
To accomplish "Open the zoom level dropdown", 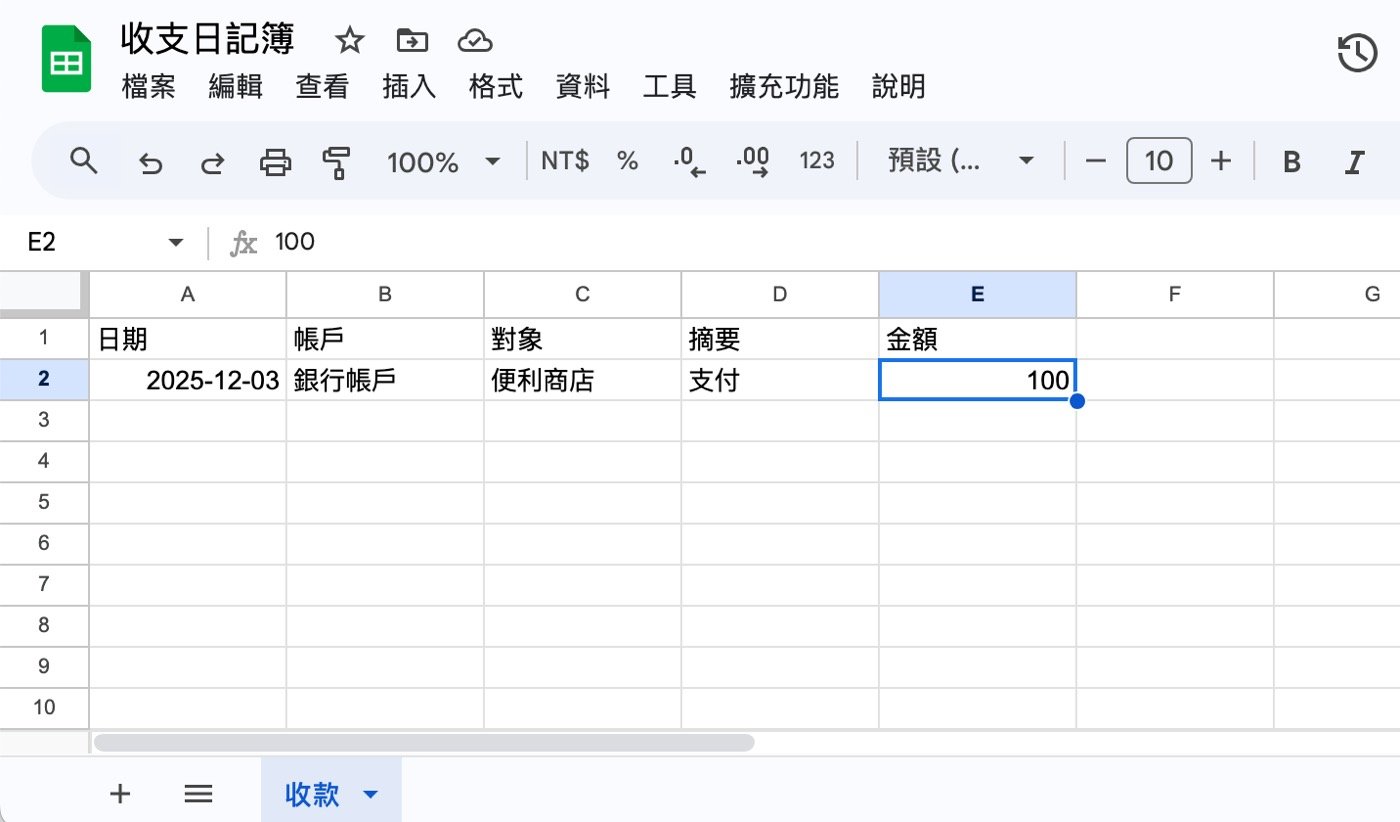I will coord(443,160).
